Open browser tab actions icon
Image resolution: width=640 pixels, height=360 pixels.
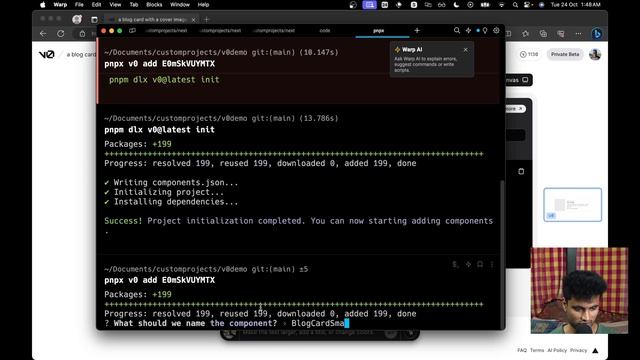pos(94,20)
